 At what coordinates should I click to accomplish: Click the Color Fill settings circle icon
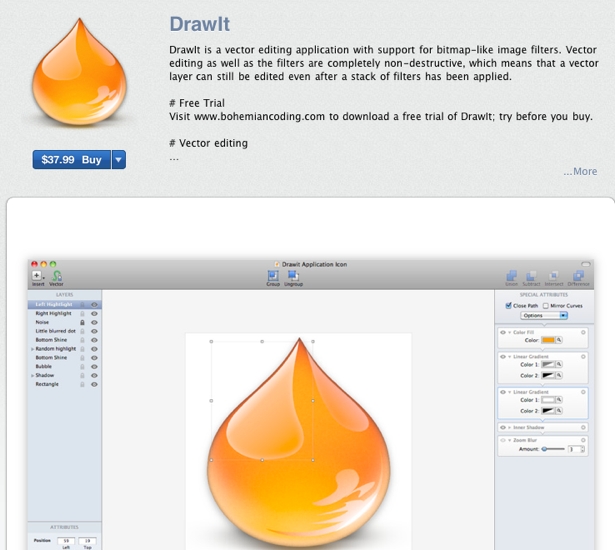tap(583, 332)
